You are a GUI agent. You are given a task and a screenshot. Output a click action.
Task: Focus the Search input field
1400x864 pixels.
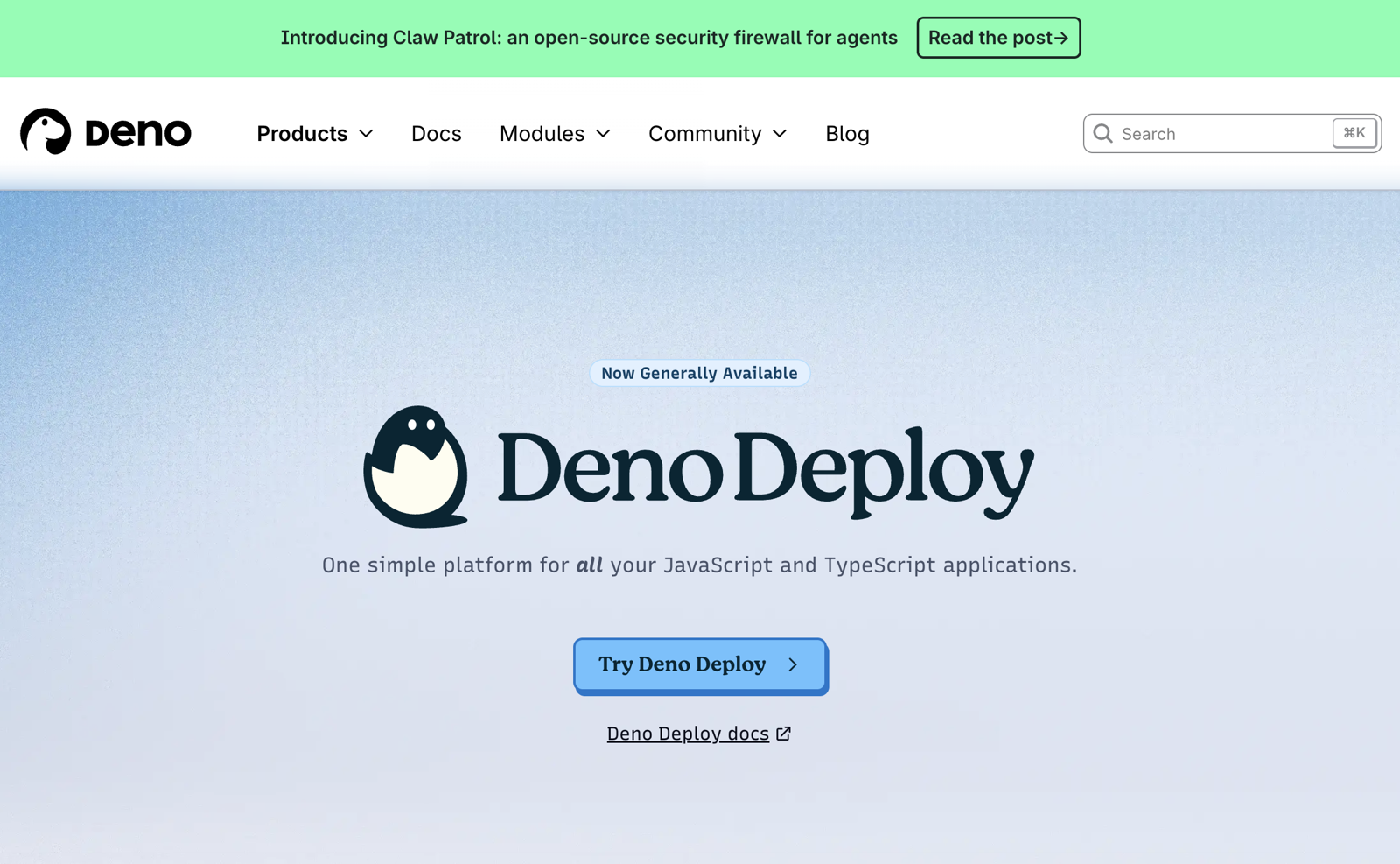tap(1232, 133)
